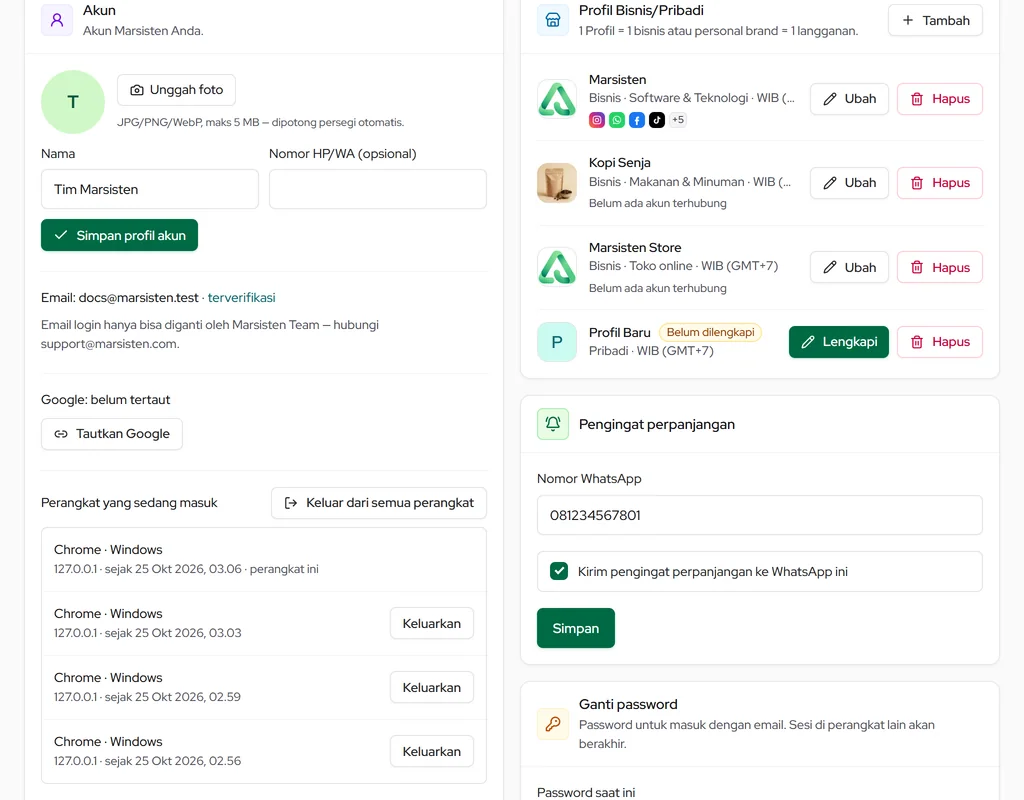The height and width of the screenshot is (800, 1024).
Task: Click the Profil Bisnis store icon
Action: point(552,20)
